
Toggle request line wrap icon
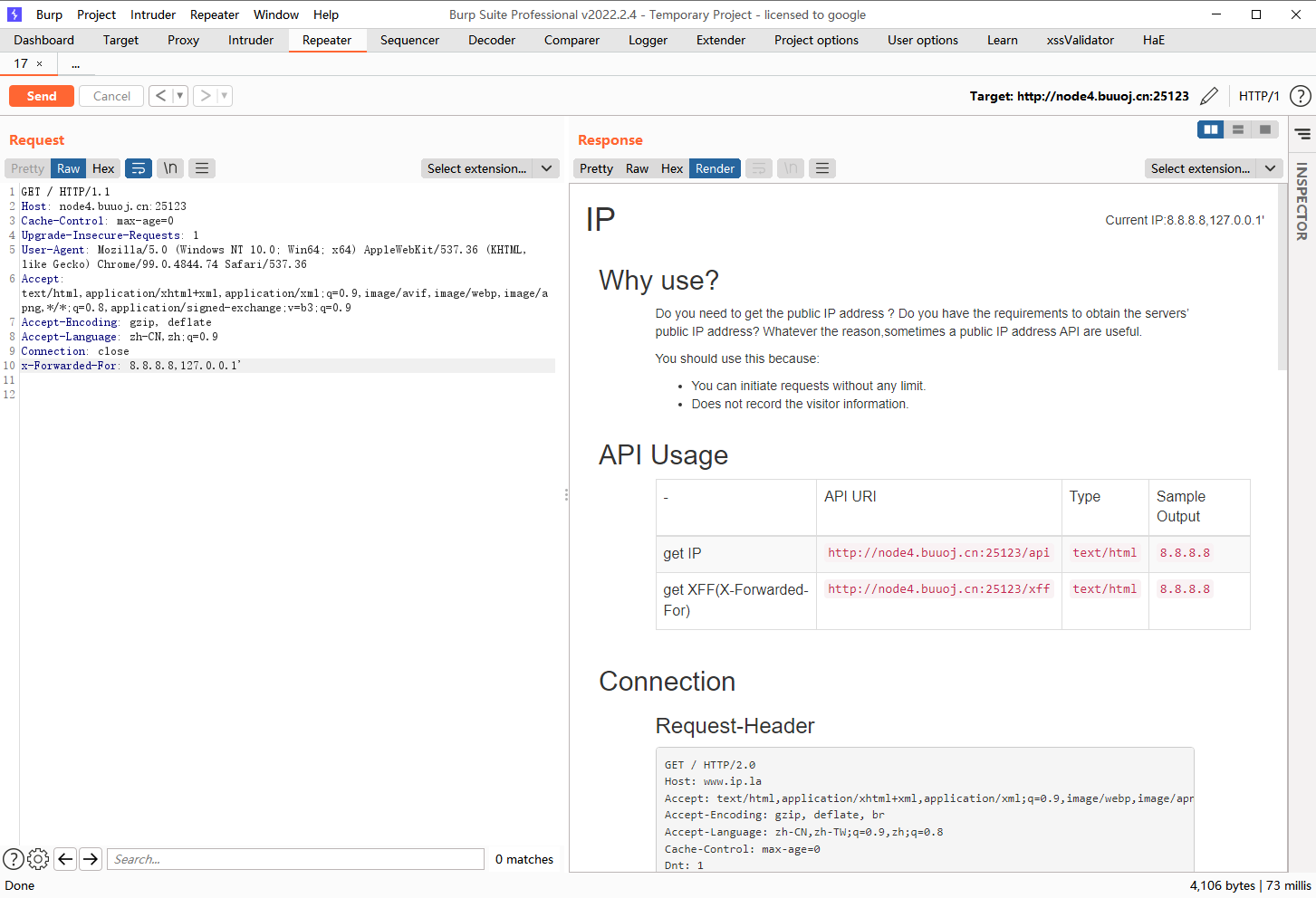(139, 168)
